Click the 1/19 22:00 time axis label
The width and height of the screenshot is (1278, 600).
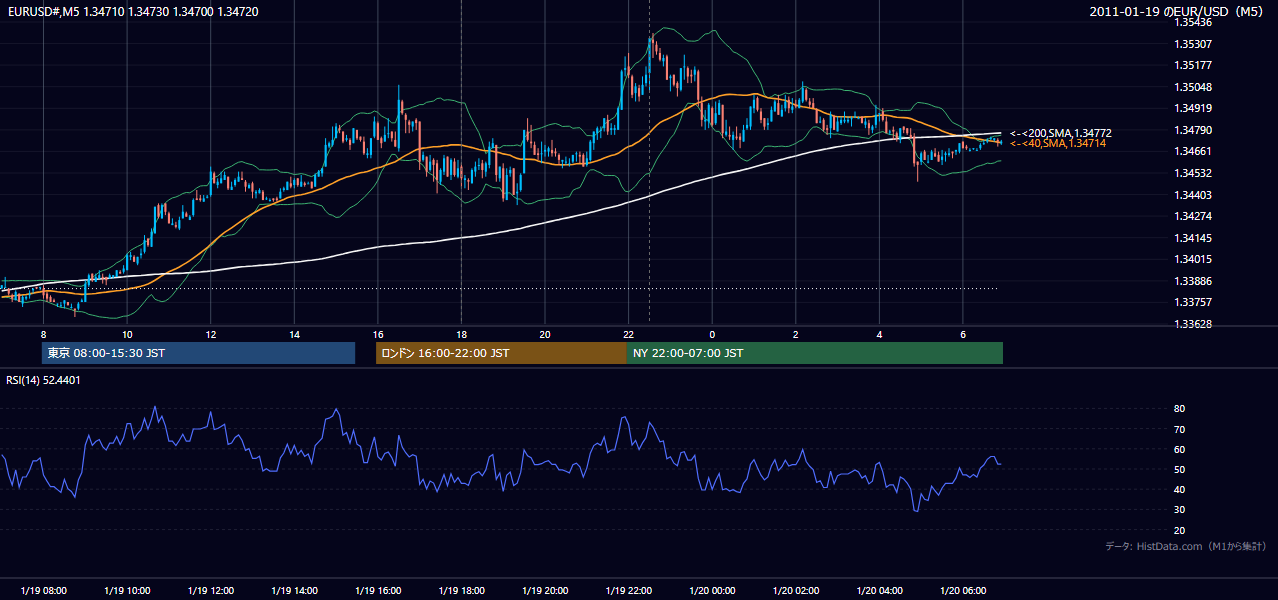coord(628,590)
